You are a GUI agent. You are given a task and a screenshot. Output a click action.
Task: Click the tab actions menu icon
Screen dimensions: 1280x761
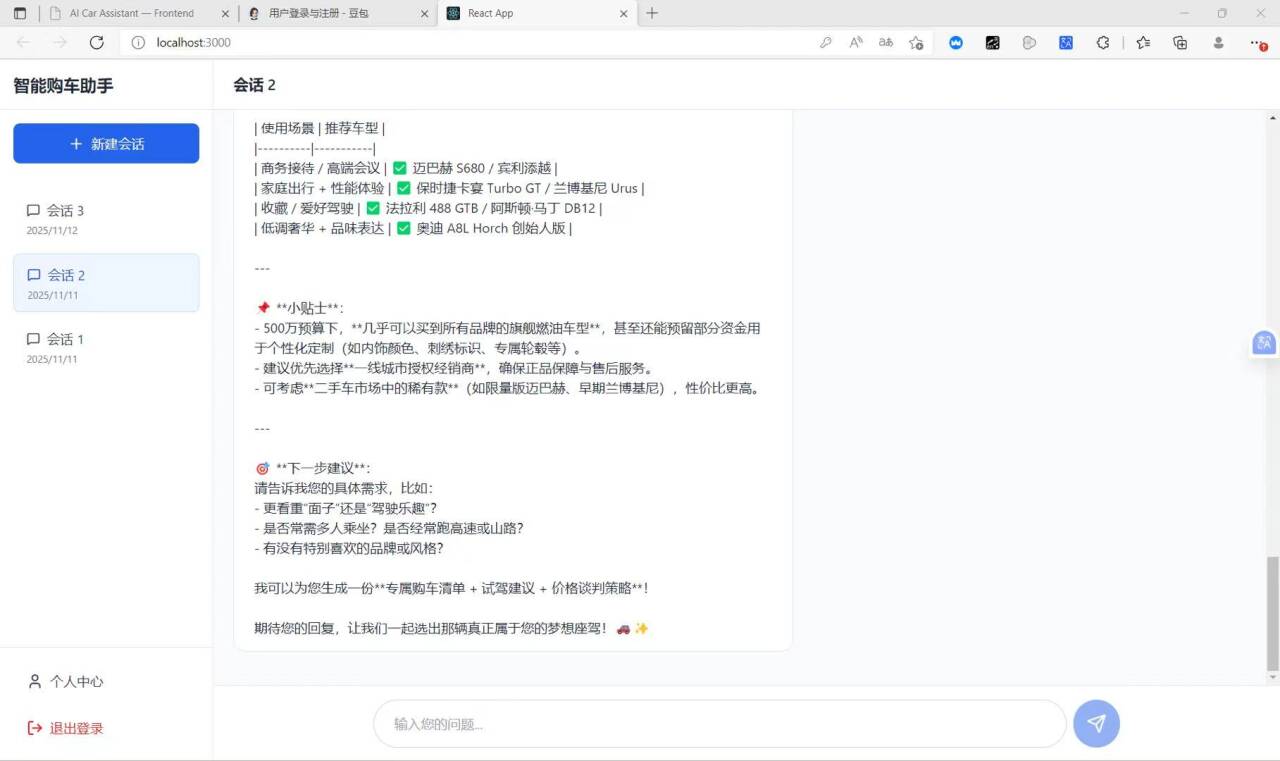pos(19,14)
